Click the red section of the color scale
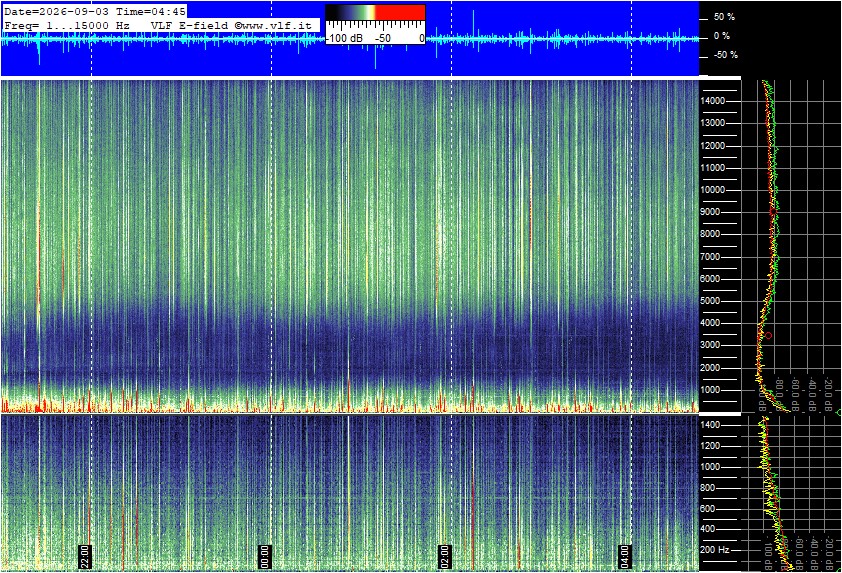 (400, 12)
